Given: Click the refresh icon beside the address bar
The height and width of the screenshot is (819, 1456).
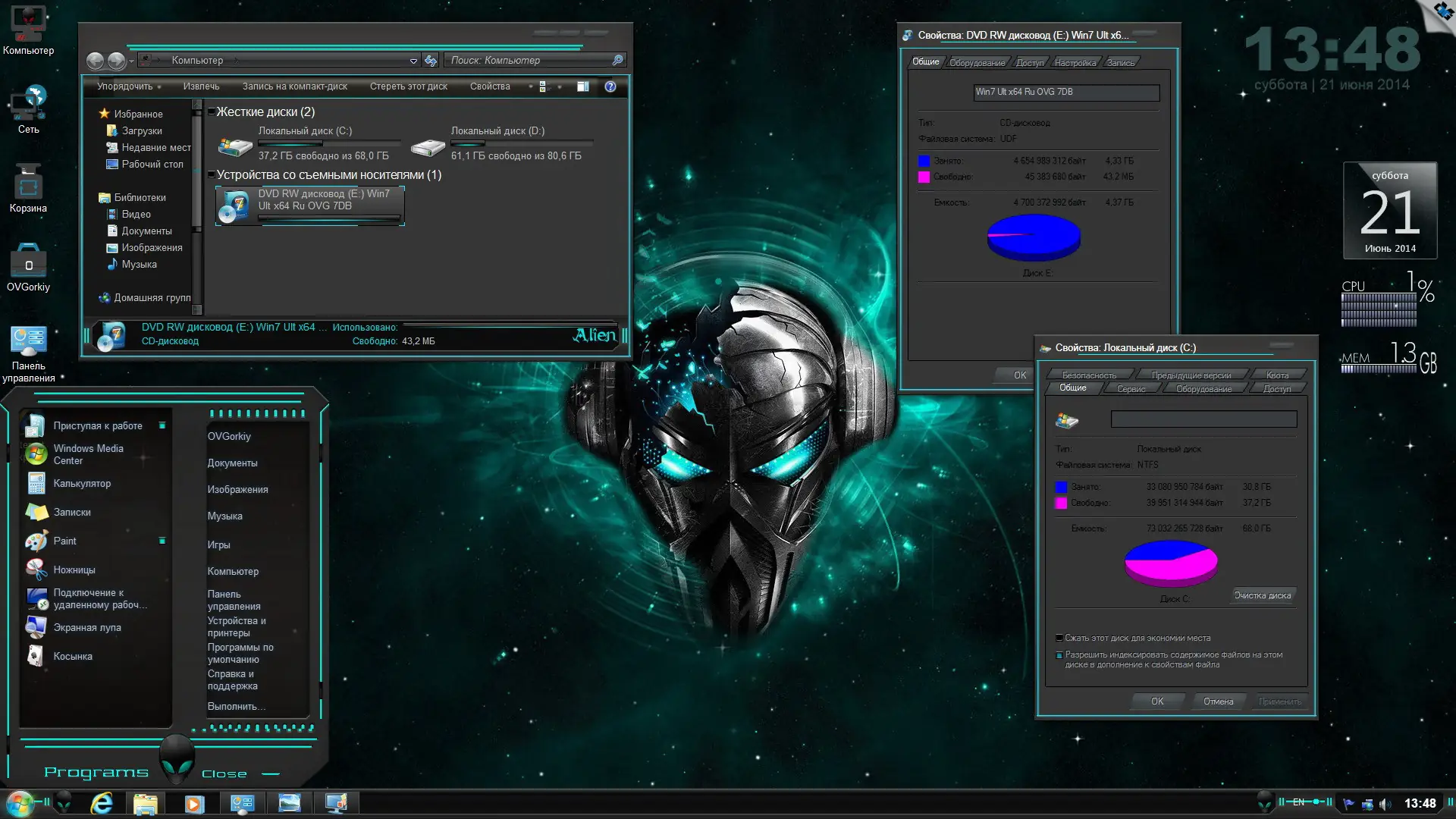Looking at the screenshot, I should pyautogui.click(x=431, y=61).
